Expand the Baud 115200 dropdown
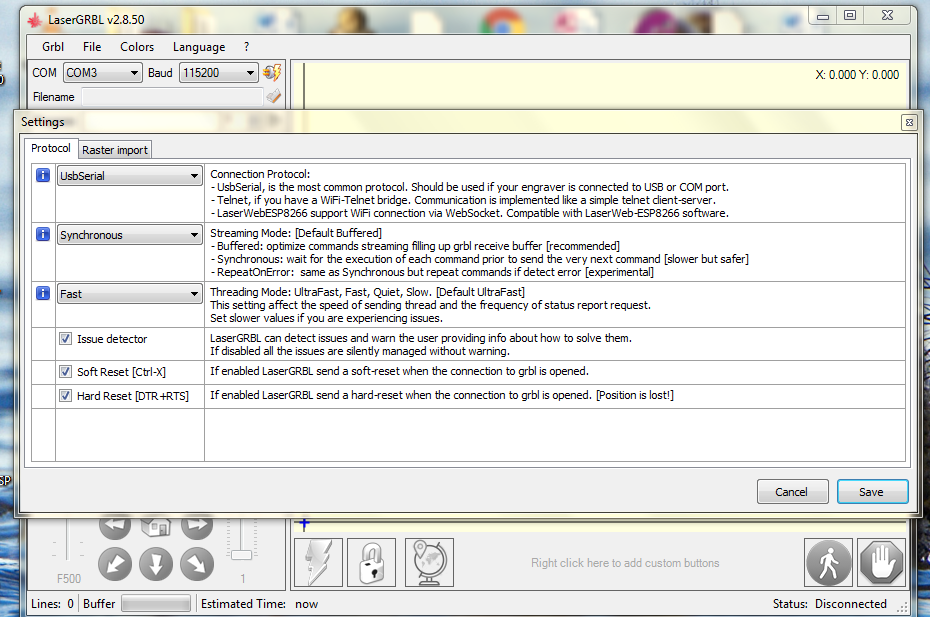Image resolution: width=930 pixels, height=617 pixels. pos(219,73)
